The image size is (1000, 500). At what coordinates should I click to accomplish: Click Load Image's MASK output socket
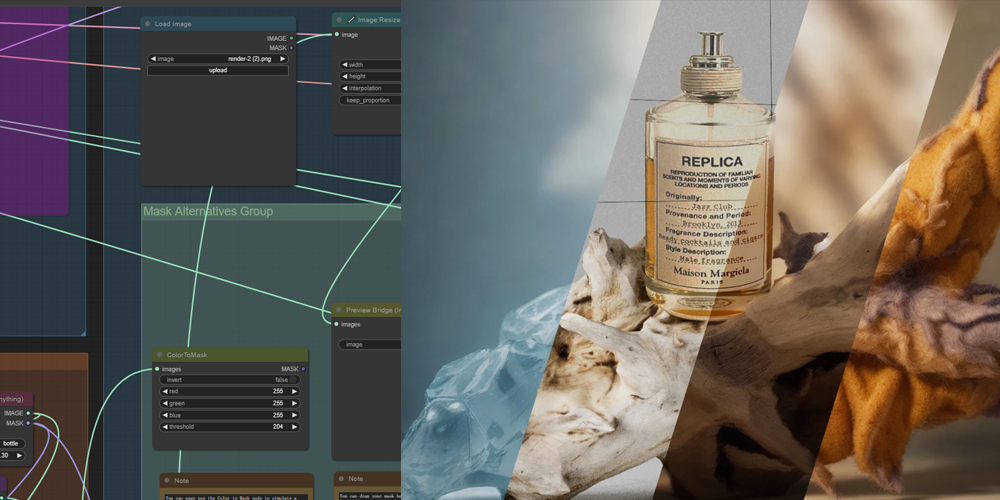coord(291,48)
